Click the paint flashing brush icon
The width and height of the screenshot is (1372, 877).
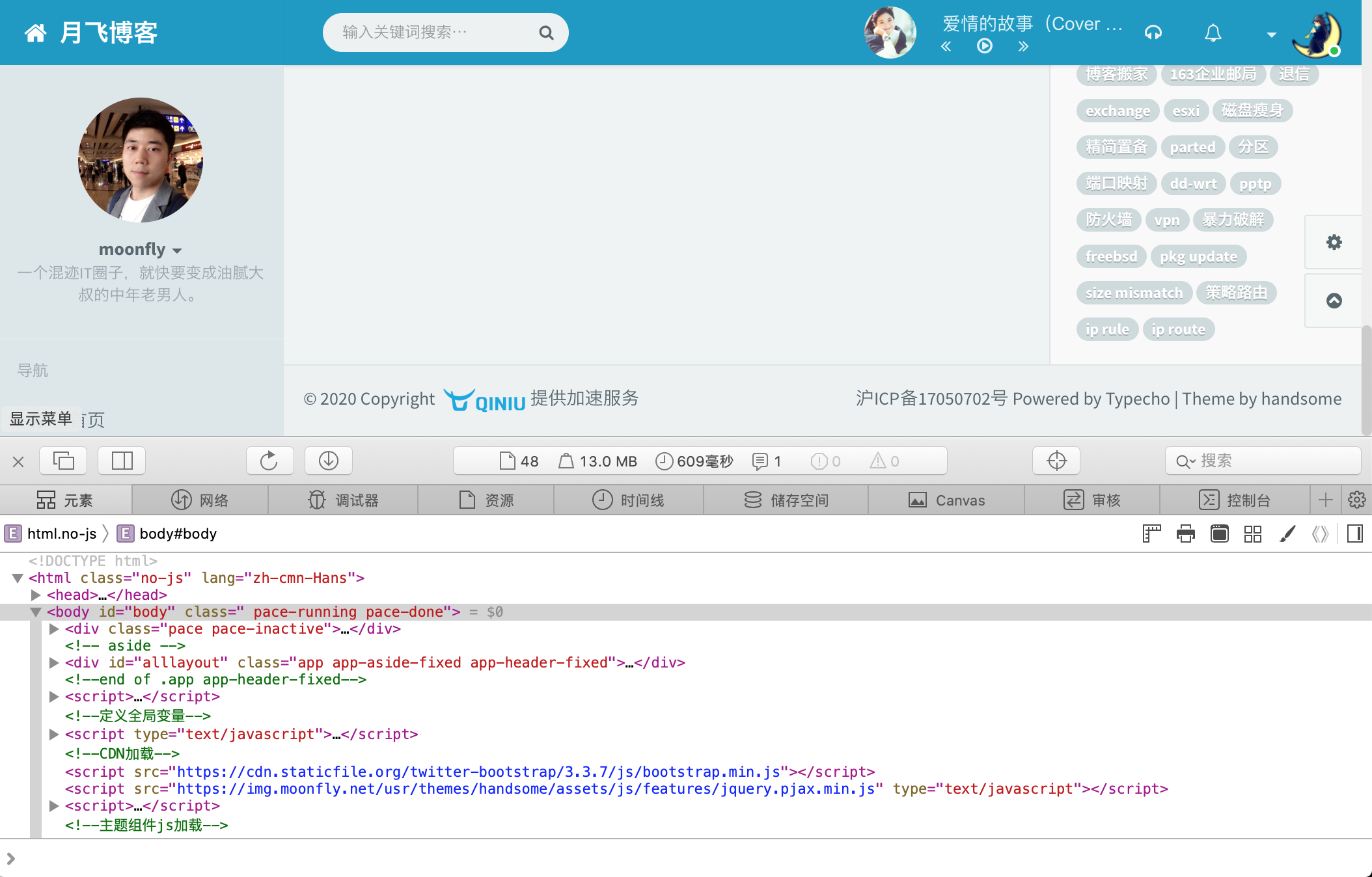(x=1287, y=534)
